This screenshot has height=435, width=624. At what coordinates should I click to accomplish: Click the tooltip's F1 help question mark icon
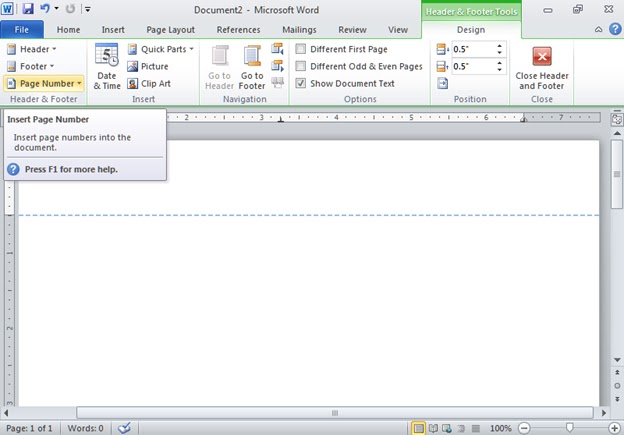tap(13, 169)
